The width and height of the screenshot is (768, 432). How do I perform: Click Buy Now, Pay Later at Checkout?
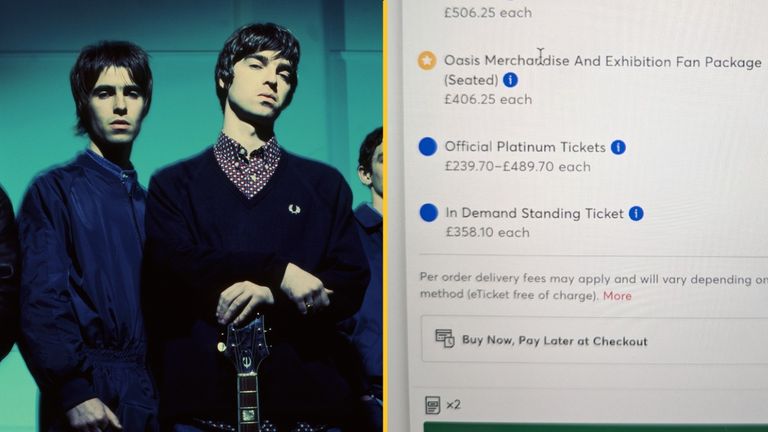point(594,340)
